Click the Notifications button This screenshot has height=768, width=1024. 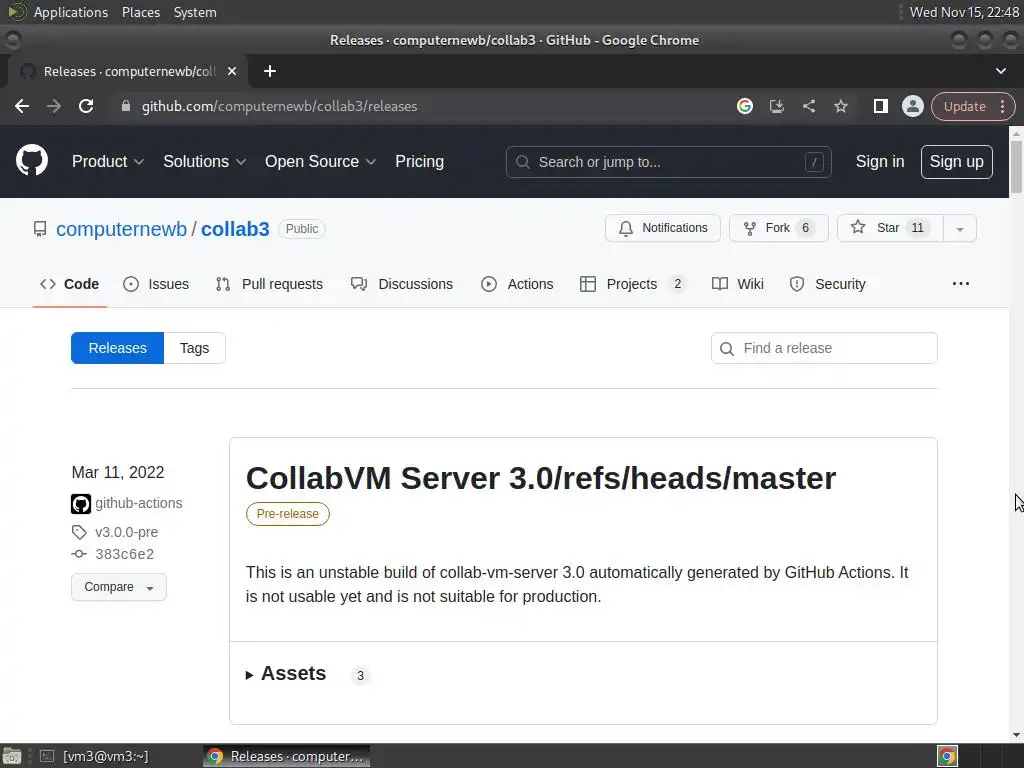662,228
